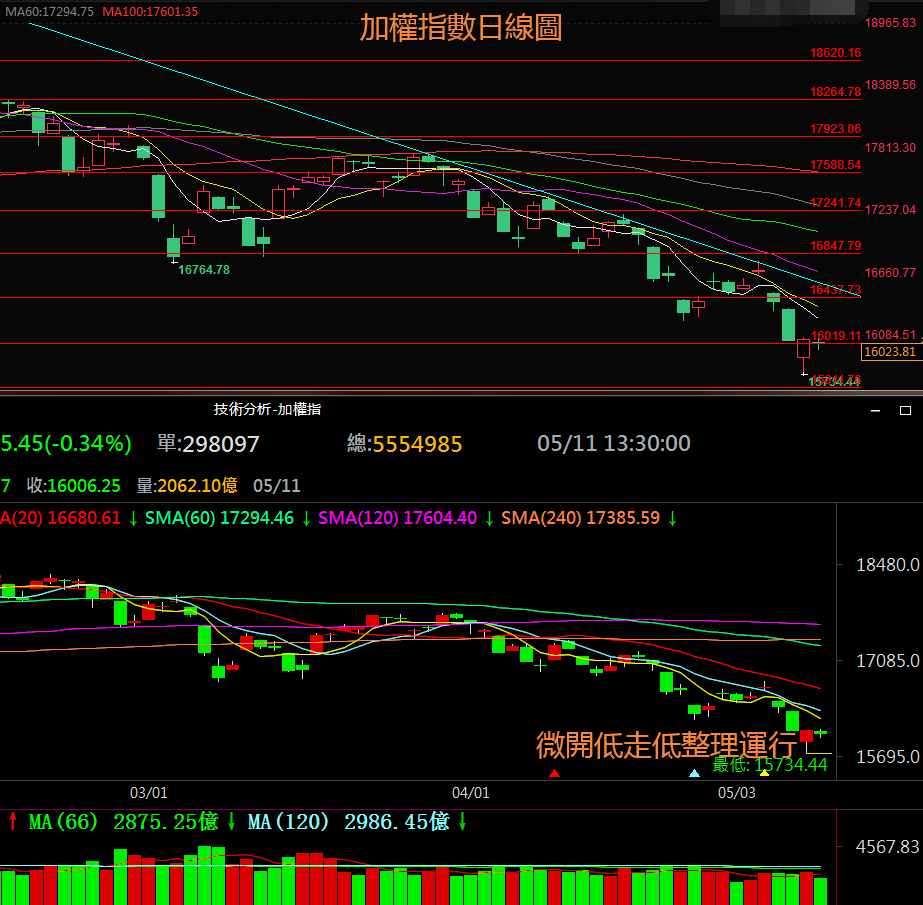Select the SMA(240) 17385.59 indicator label
This screenshot has width=923, height=905.
(580, 518)
